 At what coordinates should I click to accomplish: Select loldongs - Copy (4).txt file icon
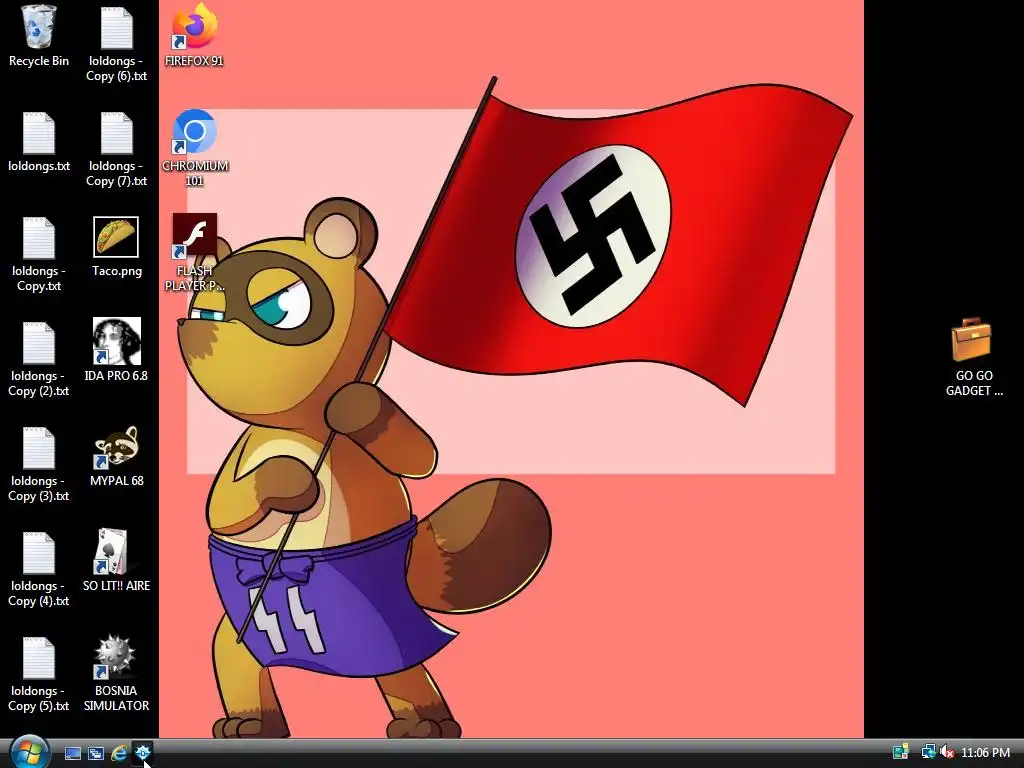pyautogui.click(x=39, y=553)
